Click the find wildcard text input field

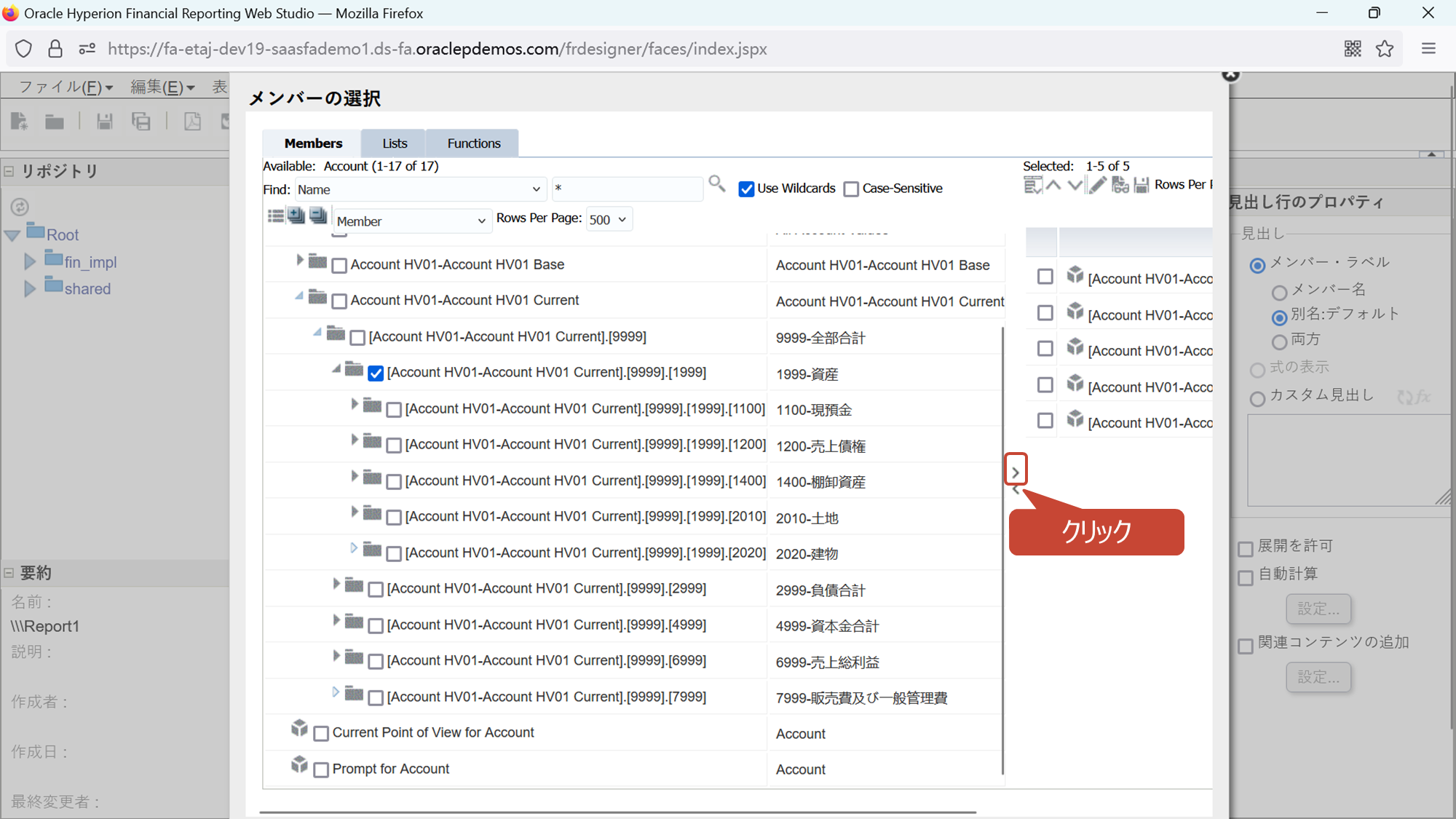pyautogui.click(x=626, y=189)
